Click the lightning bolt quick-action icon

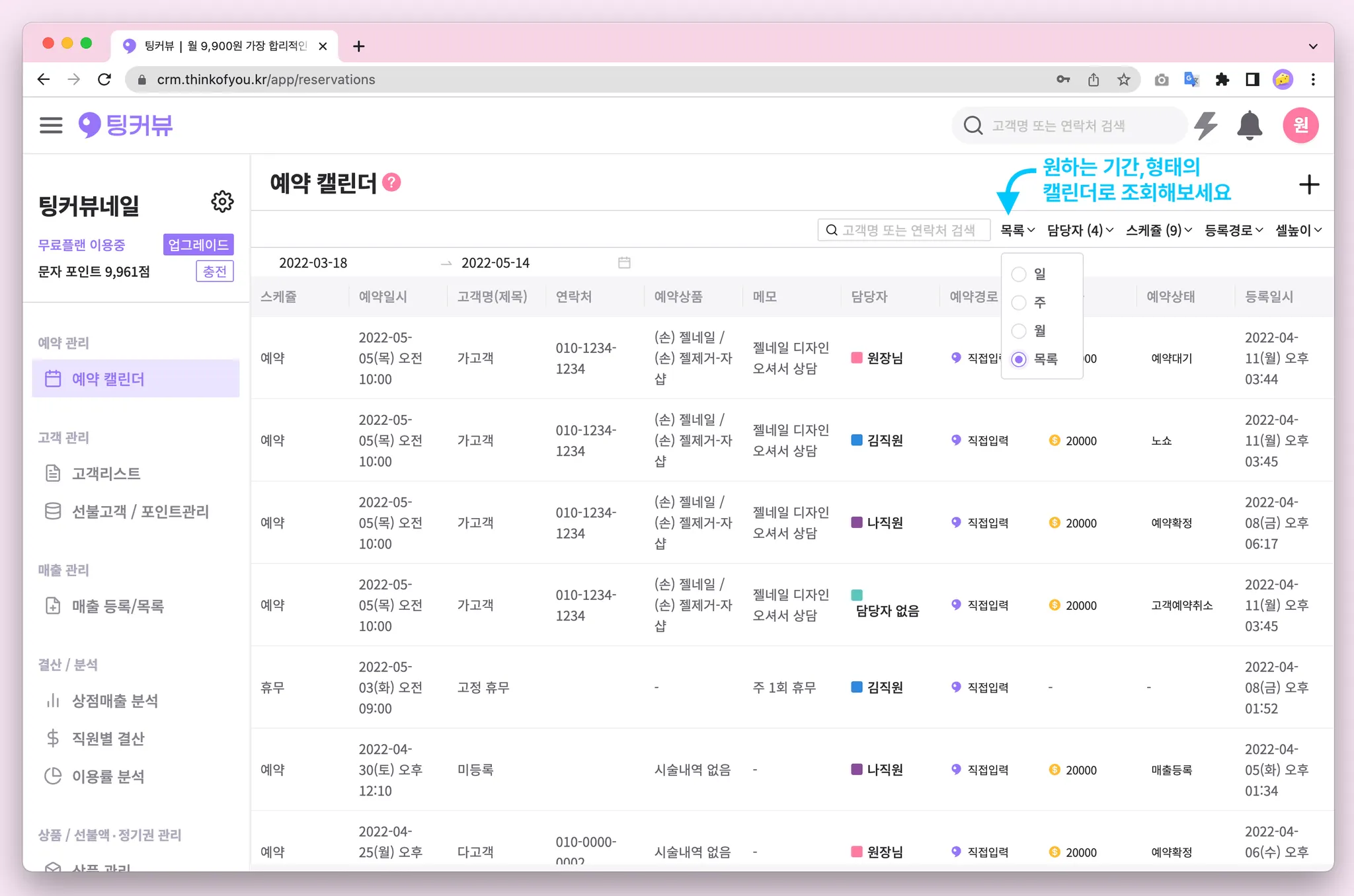tap(1206, 125)
